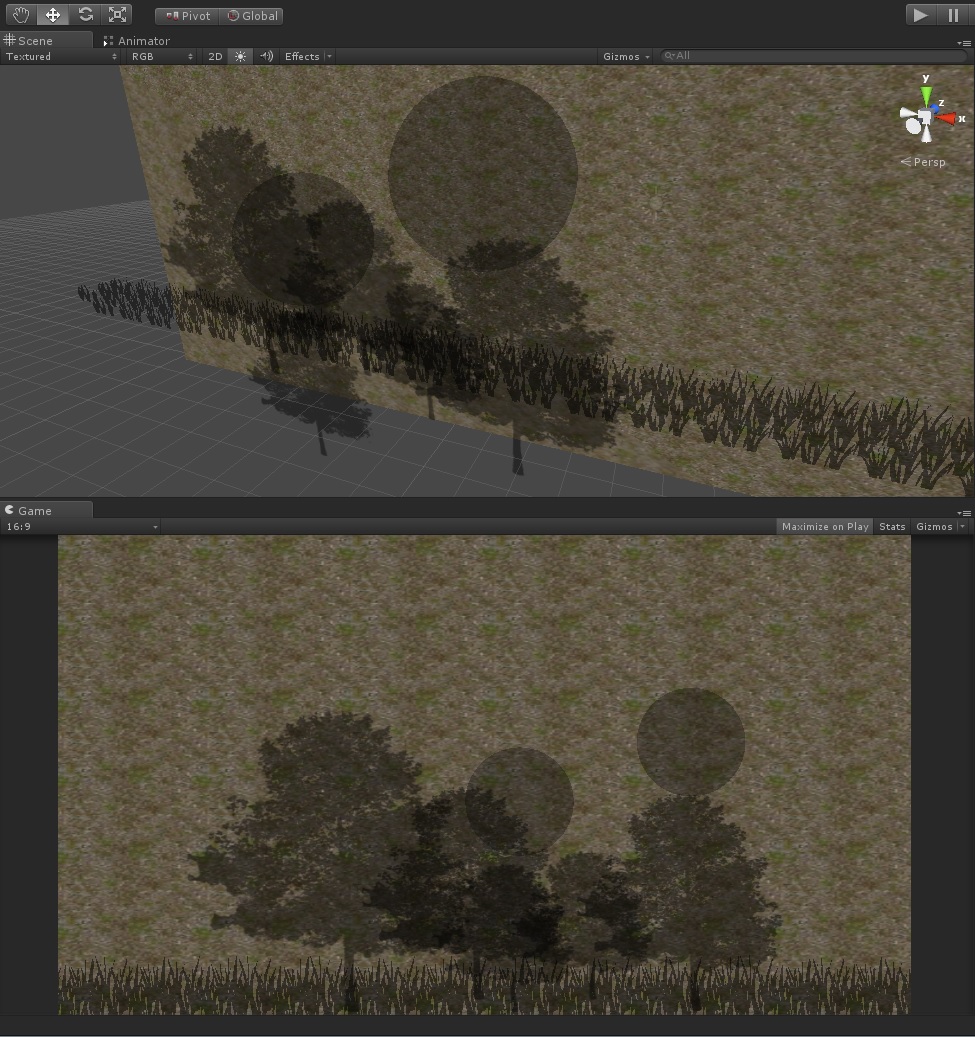975x1037 pixels.
Task: Toggle Global orientation mode
Action: click(251, 16)
